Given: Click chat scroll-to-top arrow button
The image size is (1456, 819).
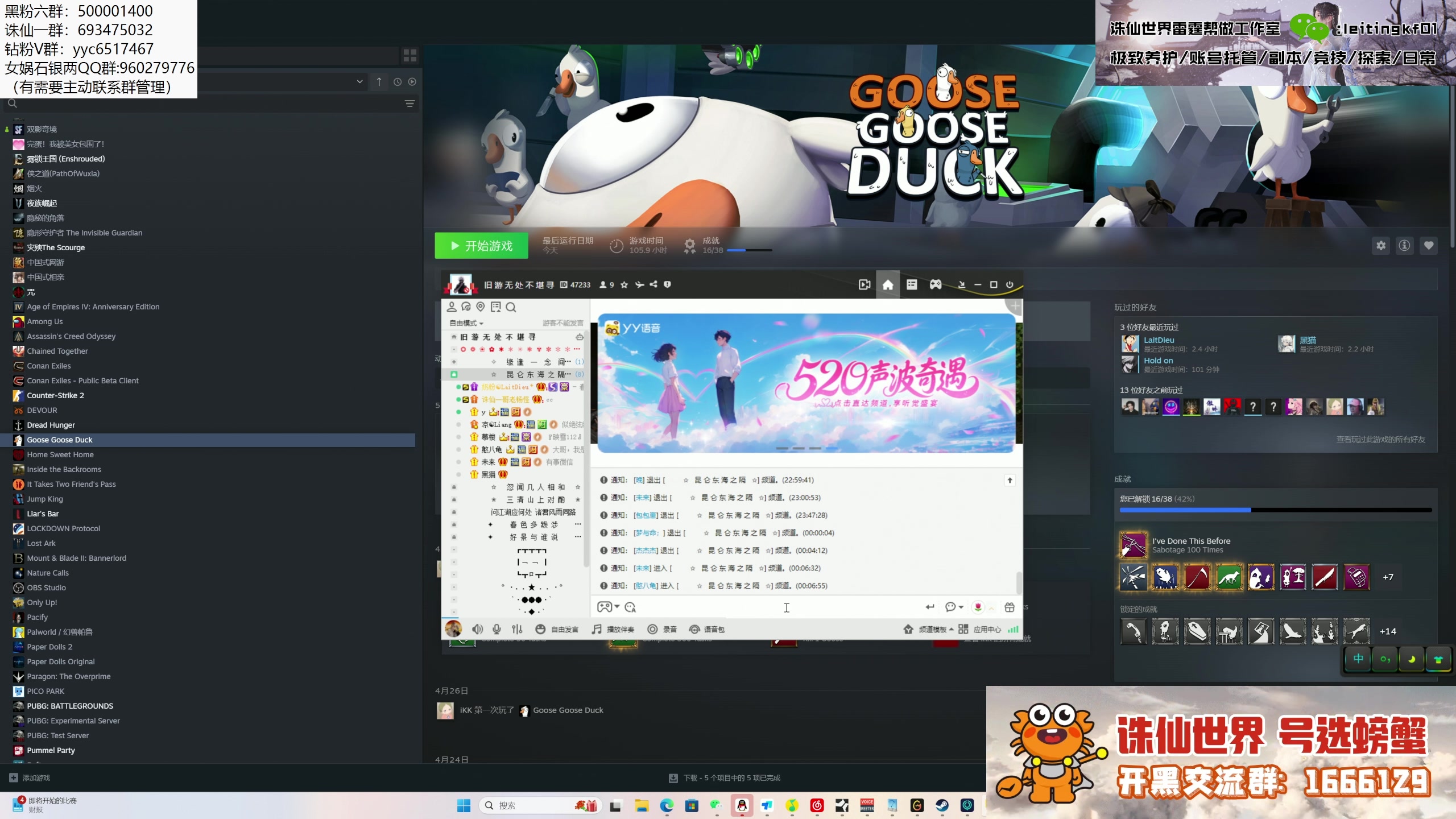Looking at the screenshot, I should [x=1010, y=480].
